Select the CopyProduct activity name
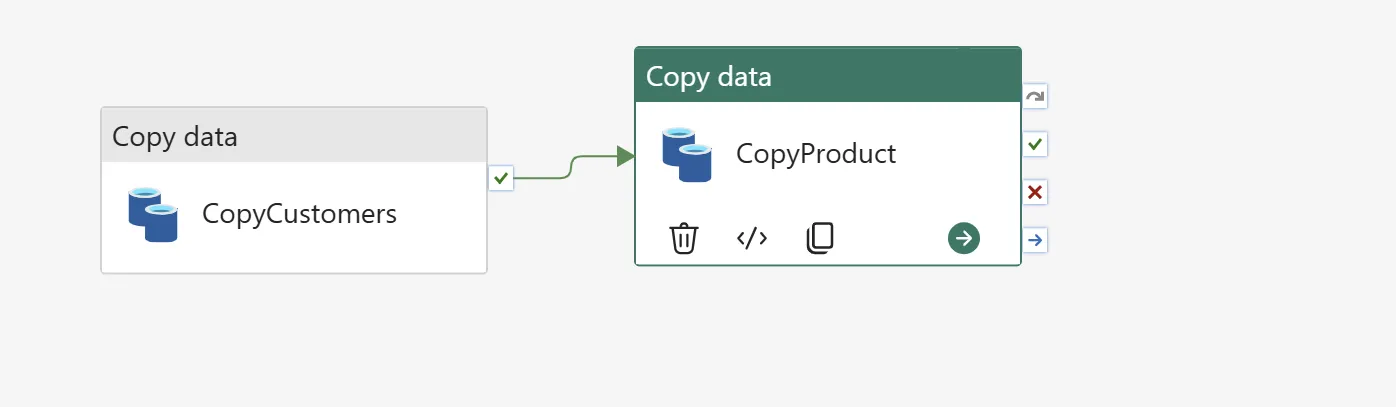Image resolution: width=1396 pixels, height=407 pixels. (x=816, y=154)
